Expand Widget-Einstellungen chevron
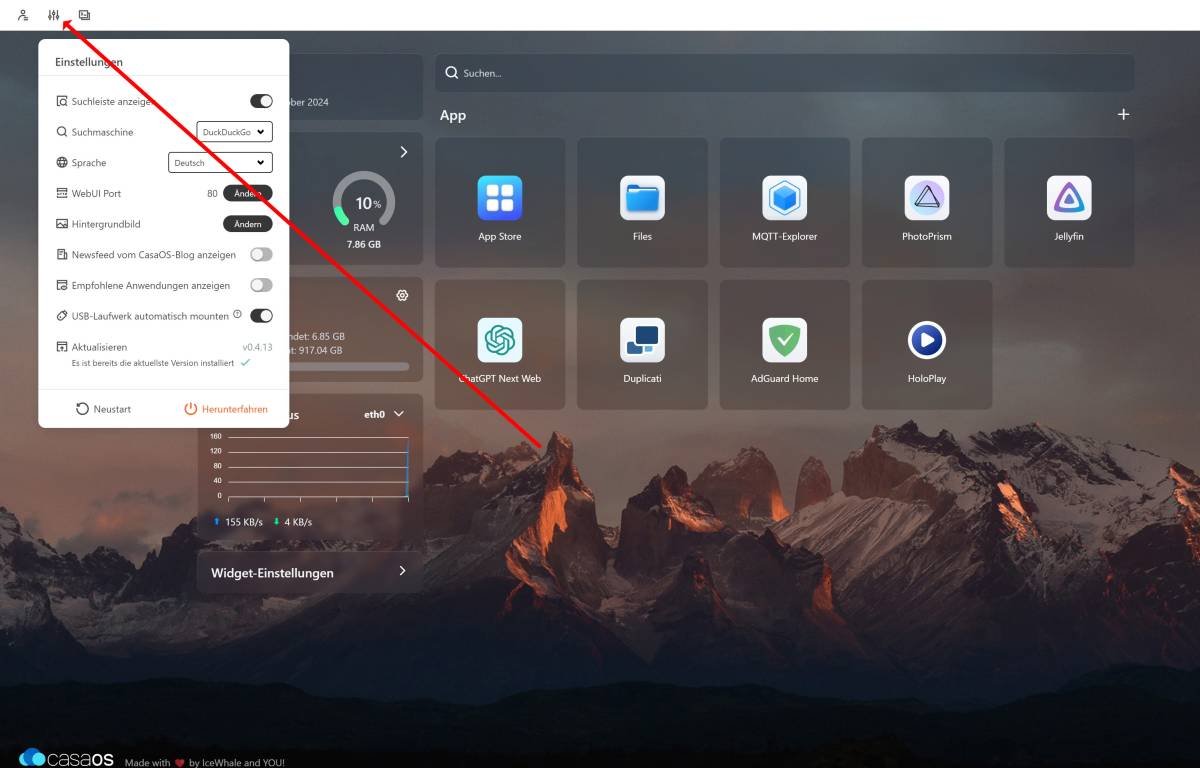Image resolution: width=1200 pixels, height=768 pixels. coord(402,571)
